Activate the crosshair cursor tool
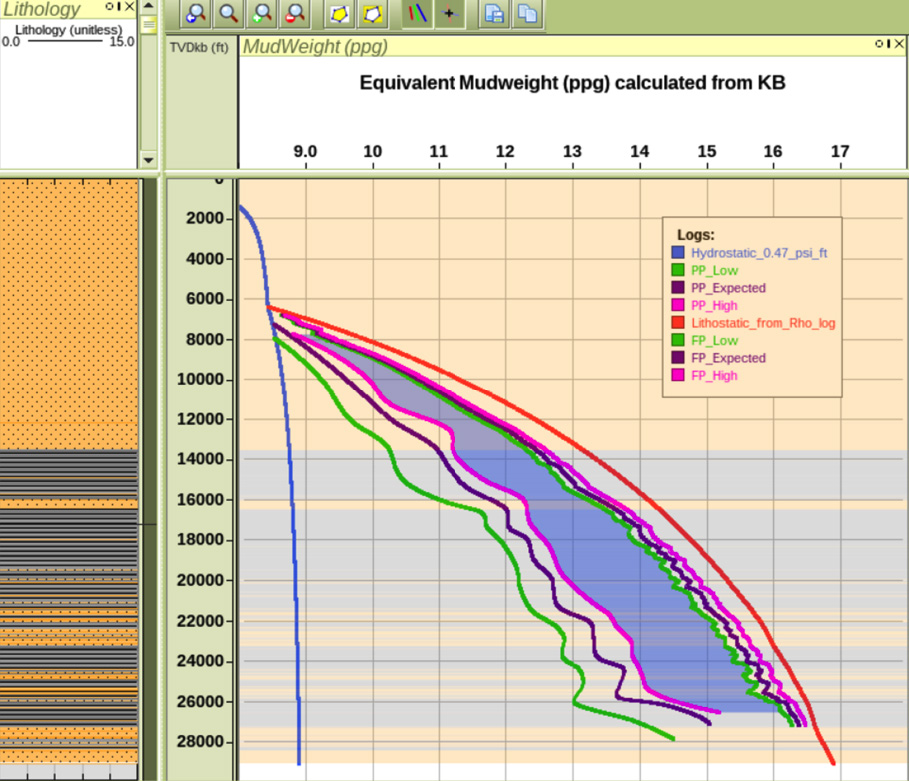Screen dimensions: 909x781 [x=449, y=13]
